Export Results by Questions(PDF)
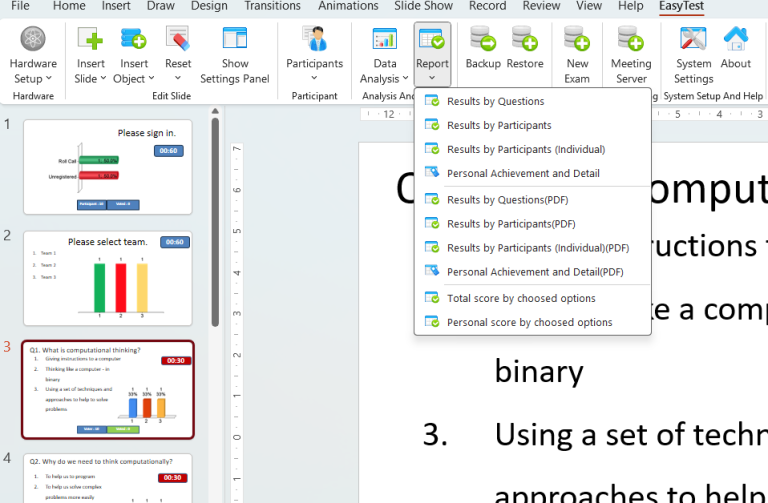This screenshot has height=503, width=768. point(532,200)
